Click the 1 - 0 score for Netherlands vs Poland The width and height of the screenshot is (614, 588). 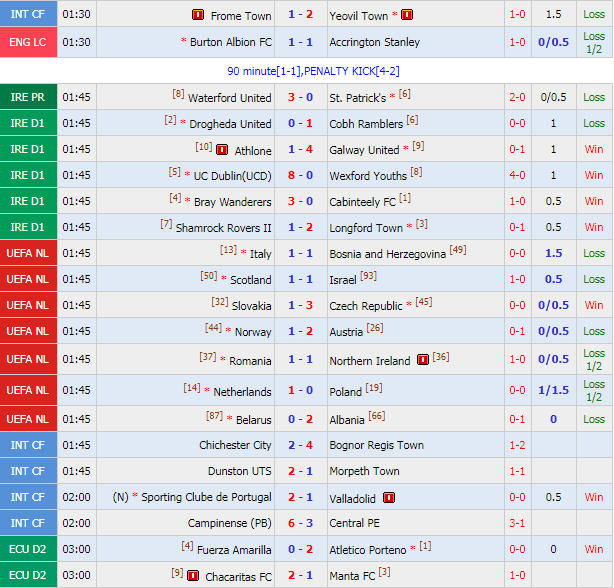(x=300, y=390)
